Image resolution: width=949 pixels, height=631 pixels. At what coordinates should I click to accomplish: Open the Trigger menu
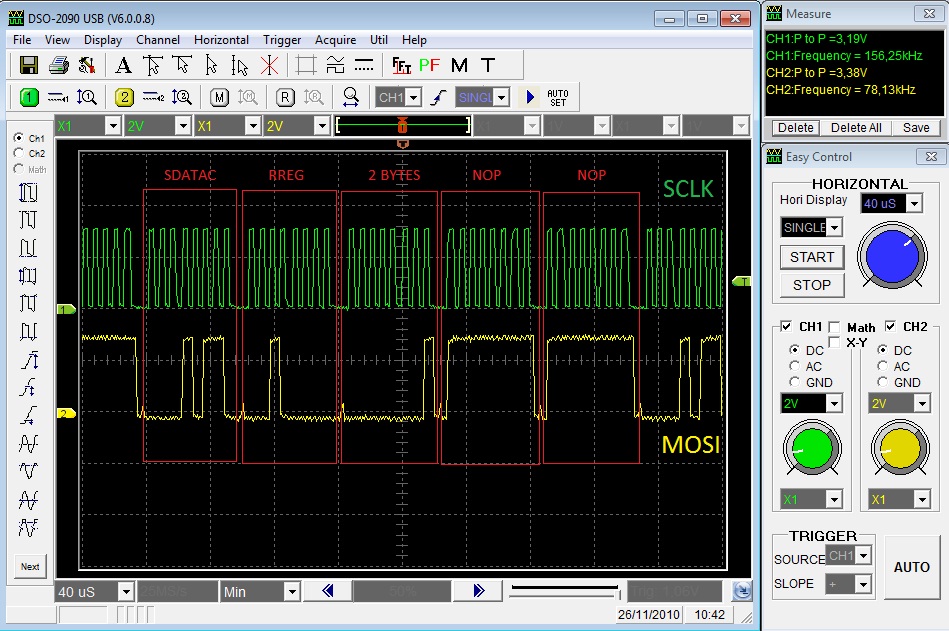tap(282, 40)
